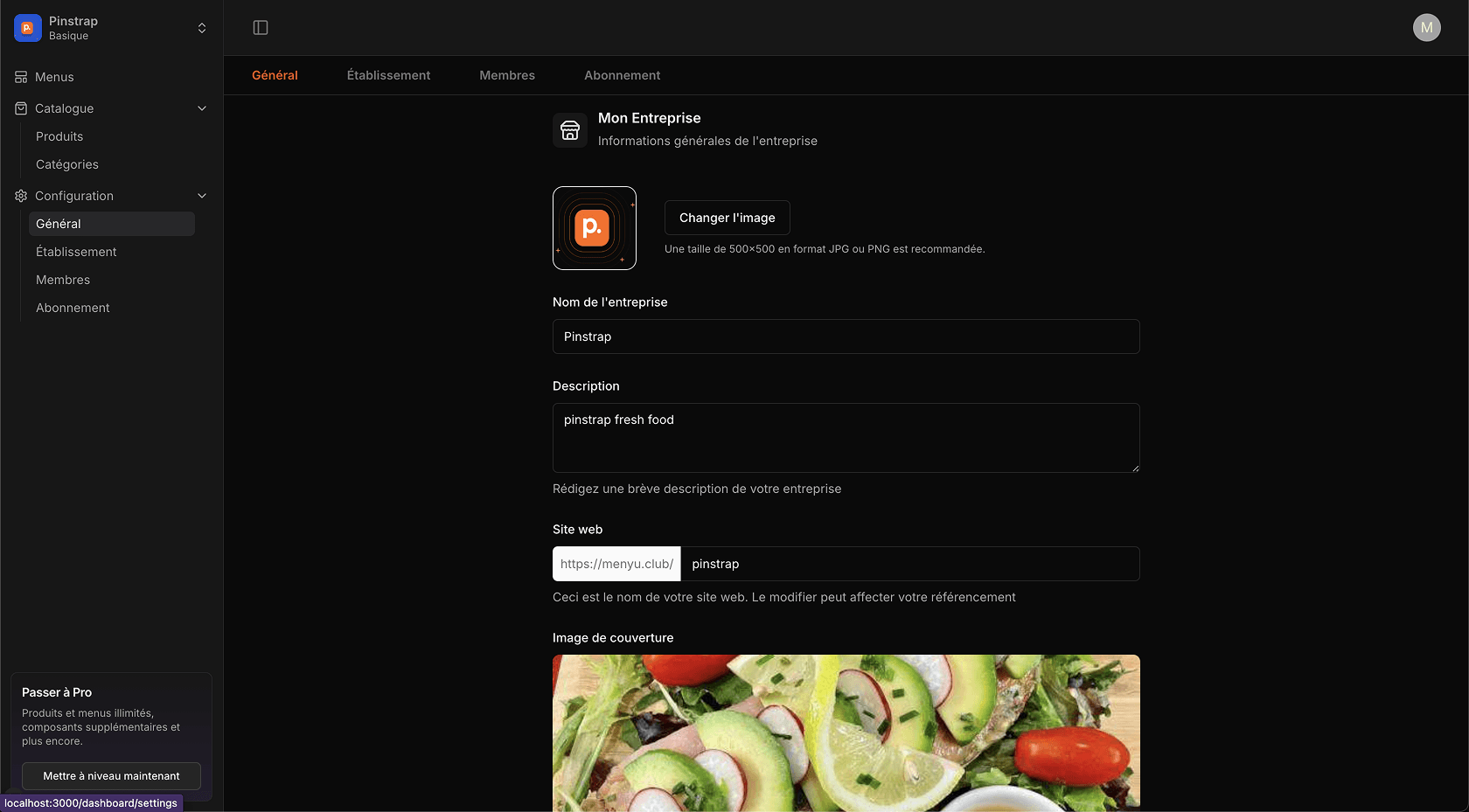Click the Catalogue bag icon
The height and width of the screenshot is (812, 1469).
[21, 108]
